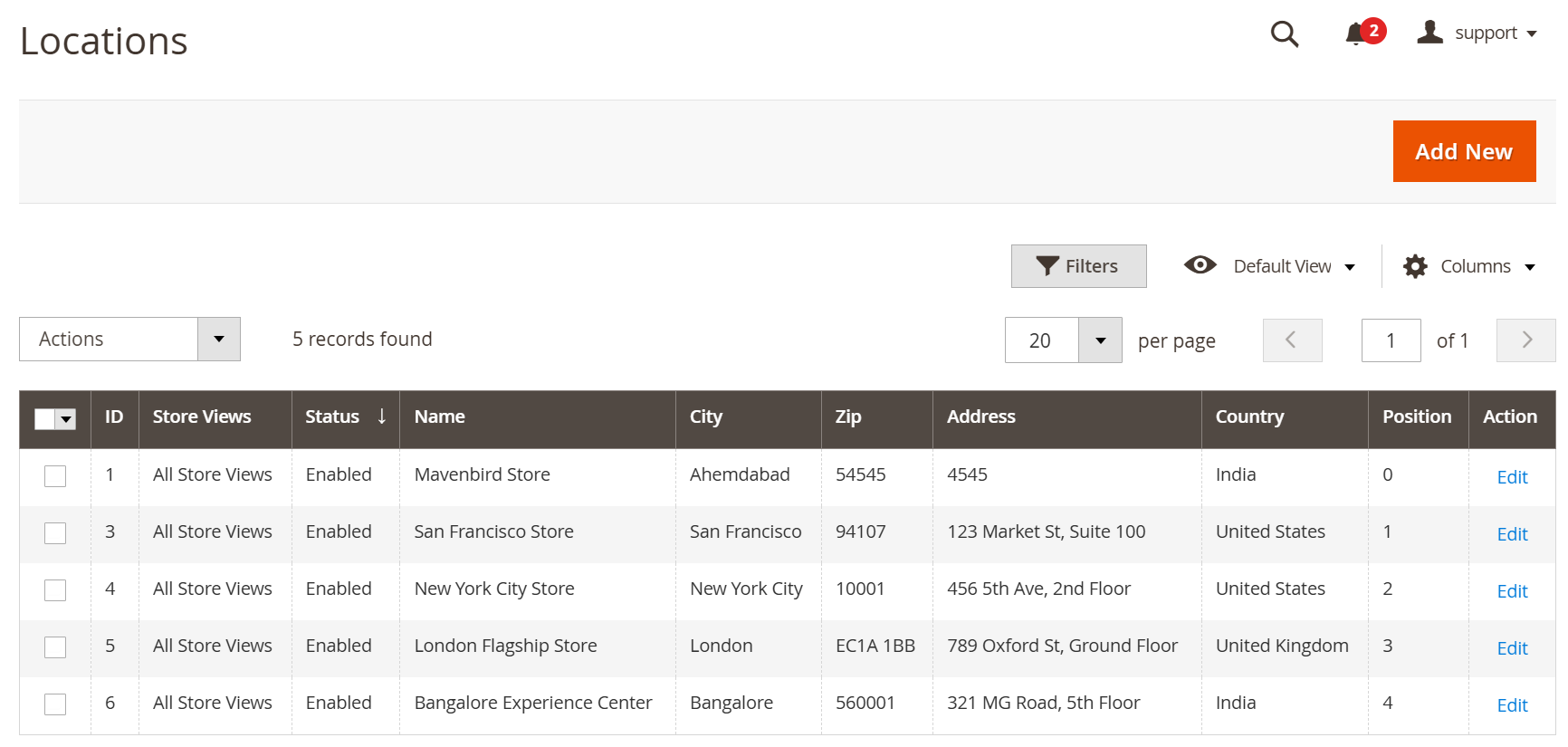Viewport: 1568px width, 747px height.
Task: Check the San Francisco Store row checkbox
Action: click(55, 533)
